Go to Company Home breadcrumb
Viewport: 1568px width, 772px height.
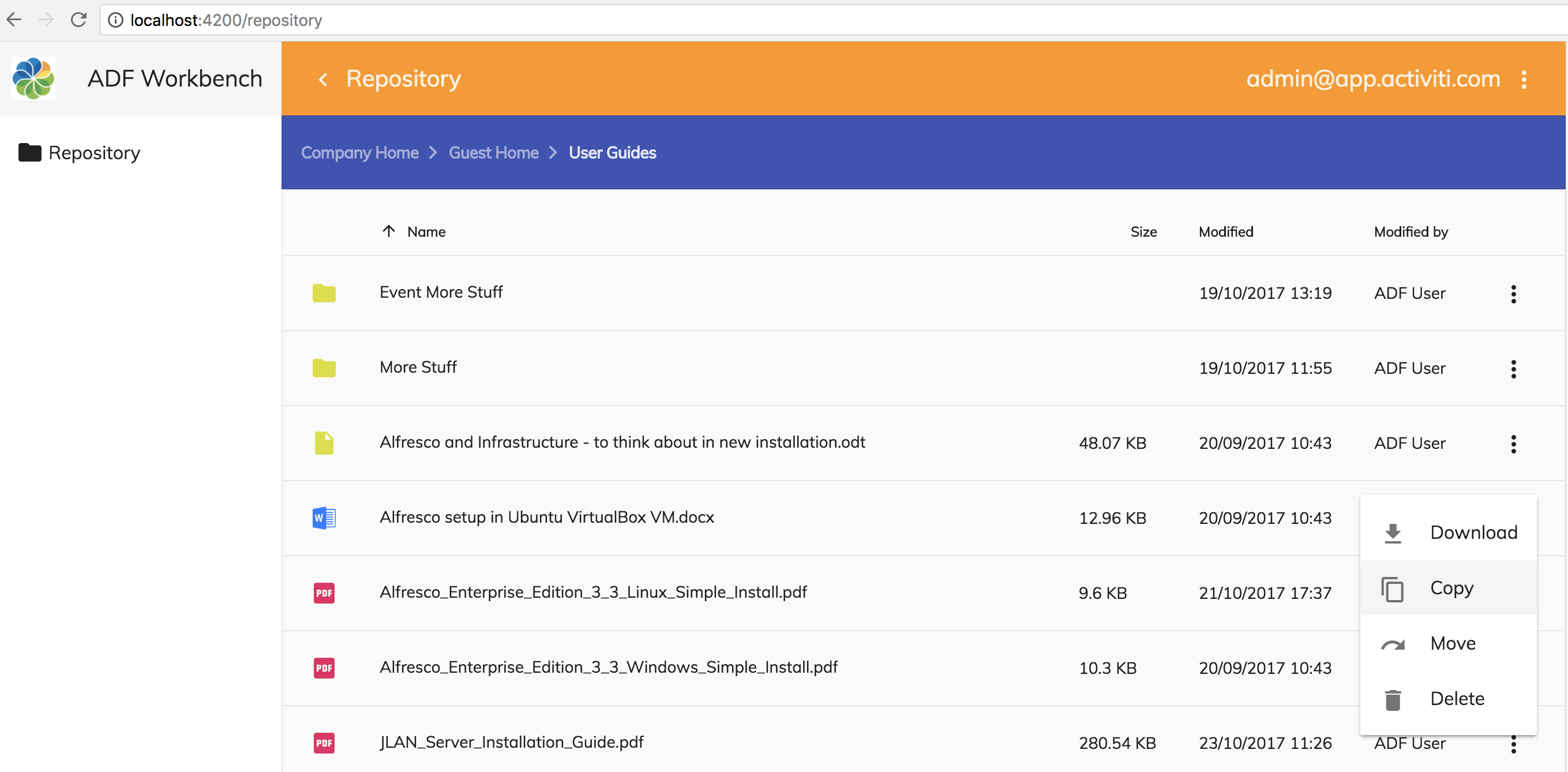pos(360,152)
